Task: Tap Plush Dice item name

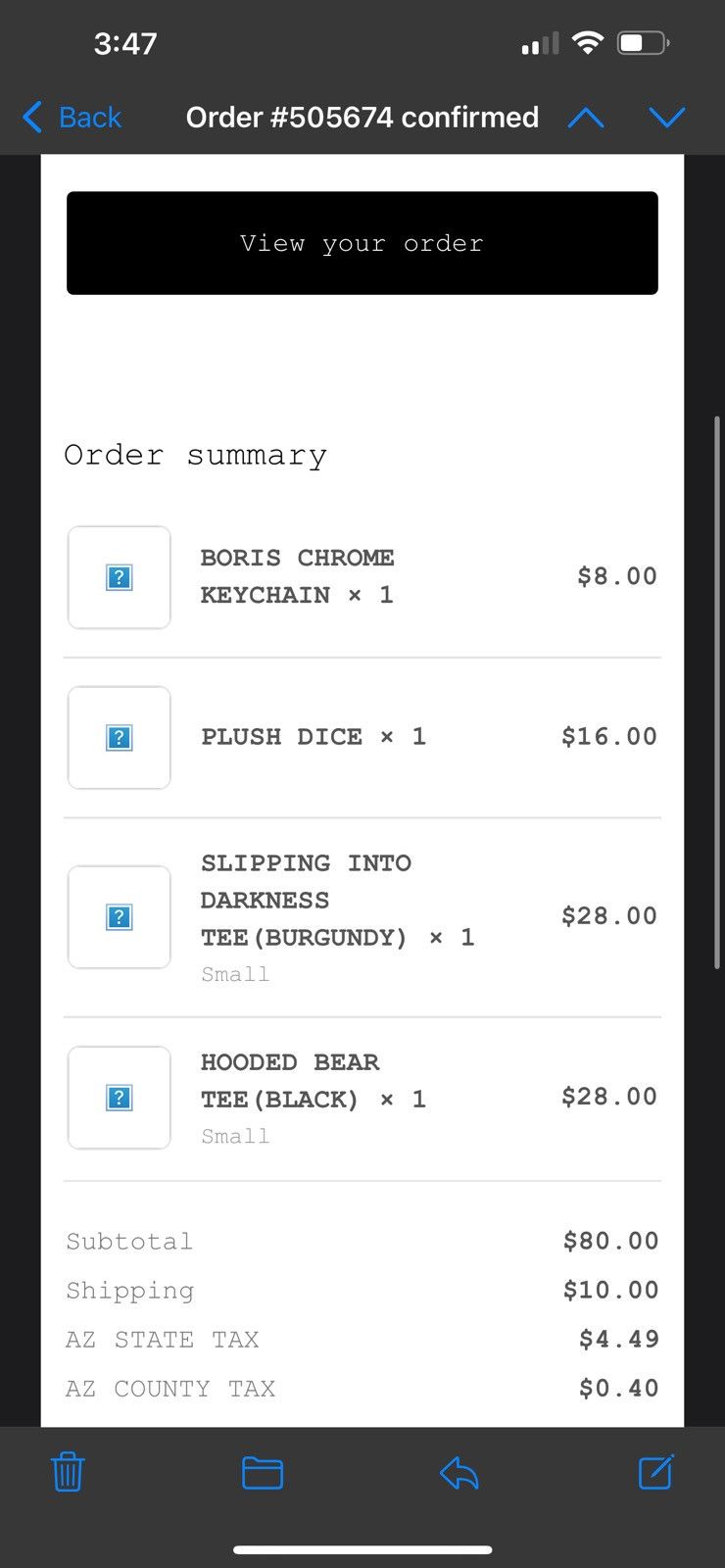Action: click(x=282, y=737)
